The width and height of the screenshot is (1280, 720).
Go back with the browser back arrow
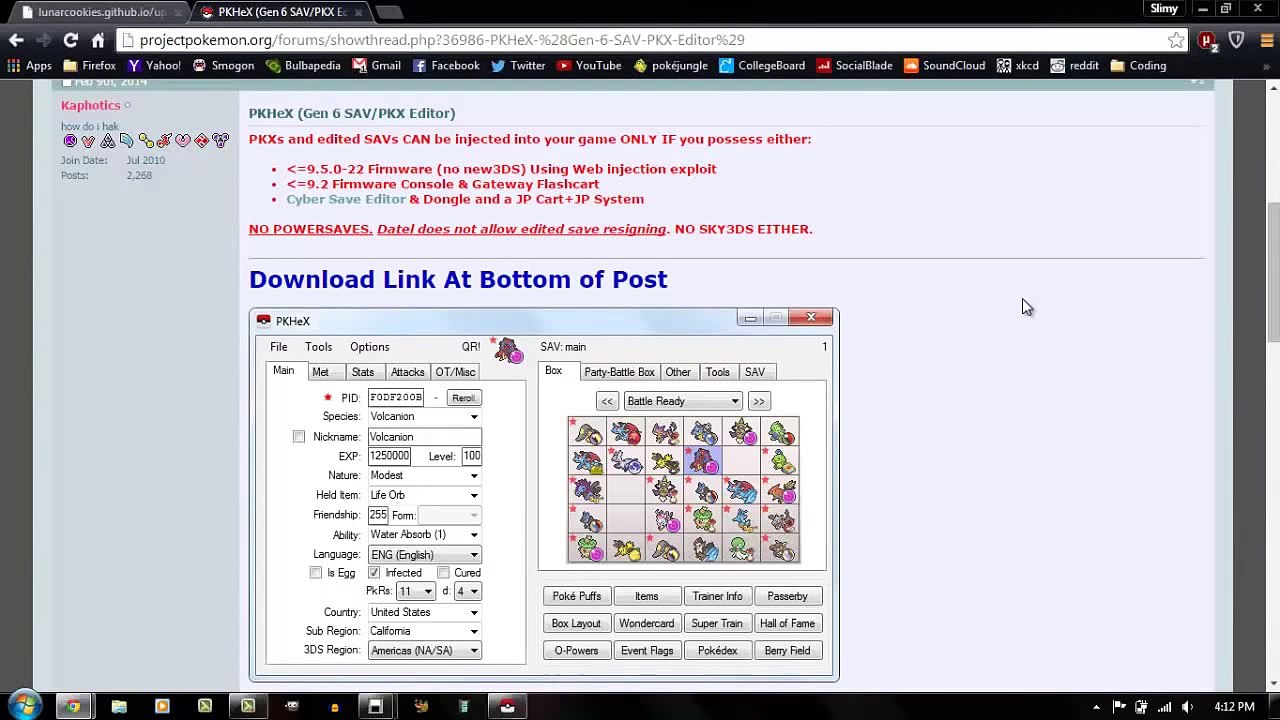[x=16, y=40]
